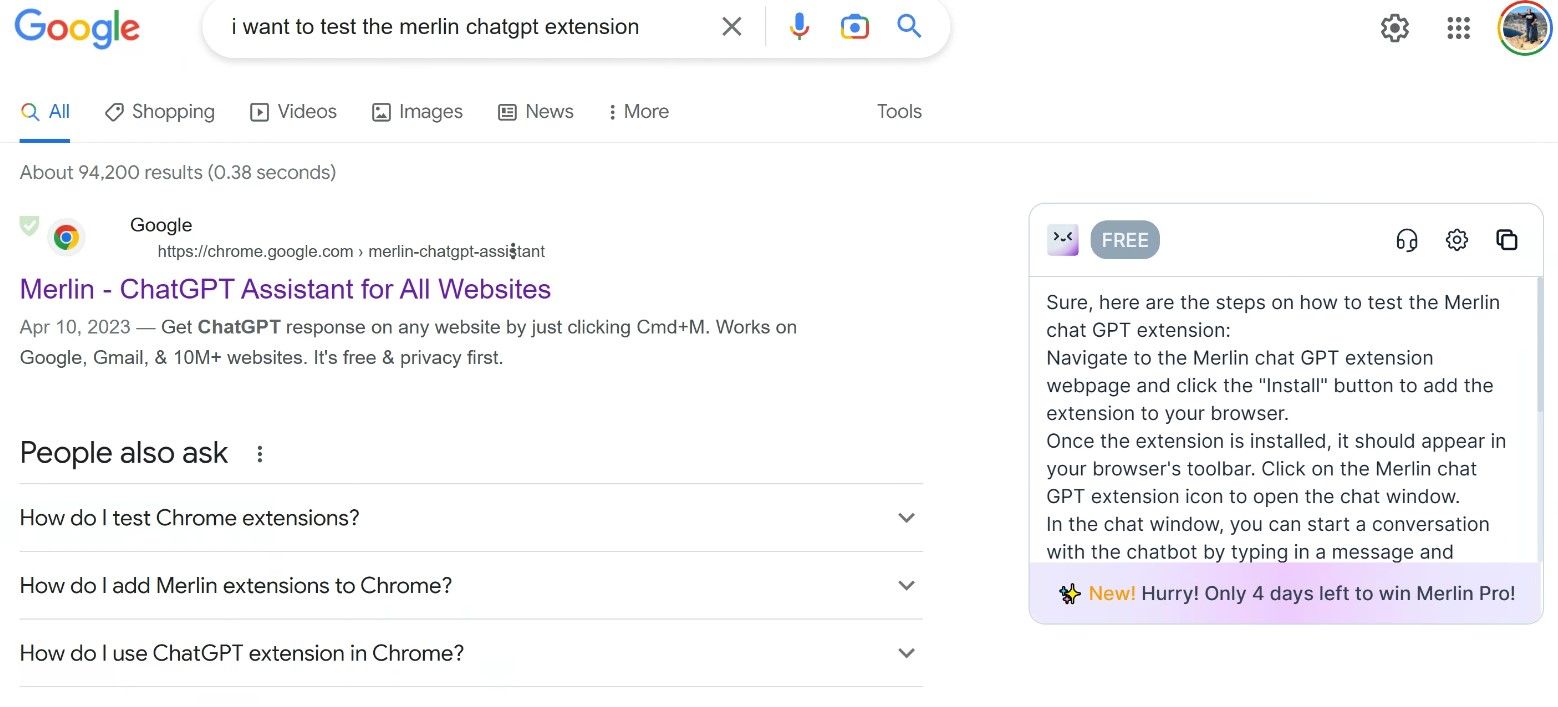Viewport: 1558px width, 707px height.
Task: Expand "How do I add Merlin extensions" question
Action: [x=906, y=586]
